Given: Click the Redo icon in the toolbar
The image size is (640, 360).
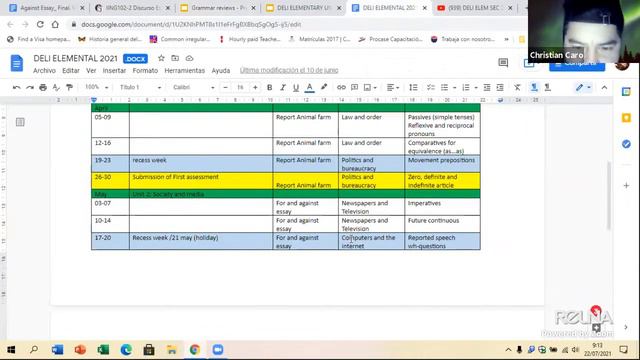Looking at the screenshot, I should click(x=30, y=87).
